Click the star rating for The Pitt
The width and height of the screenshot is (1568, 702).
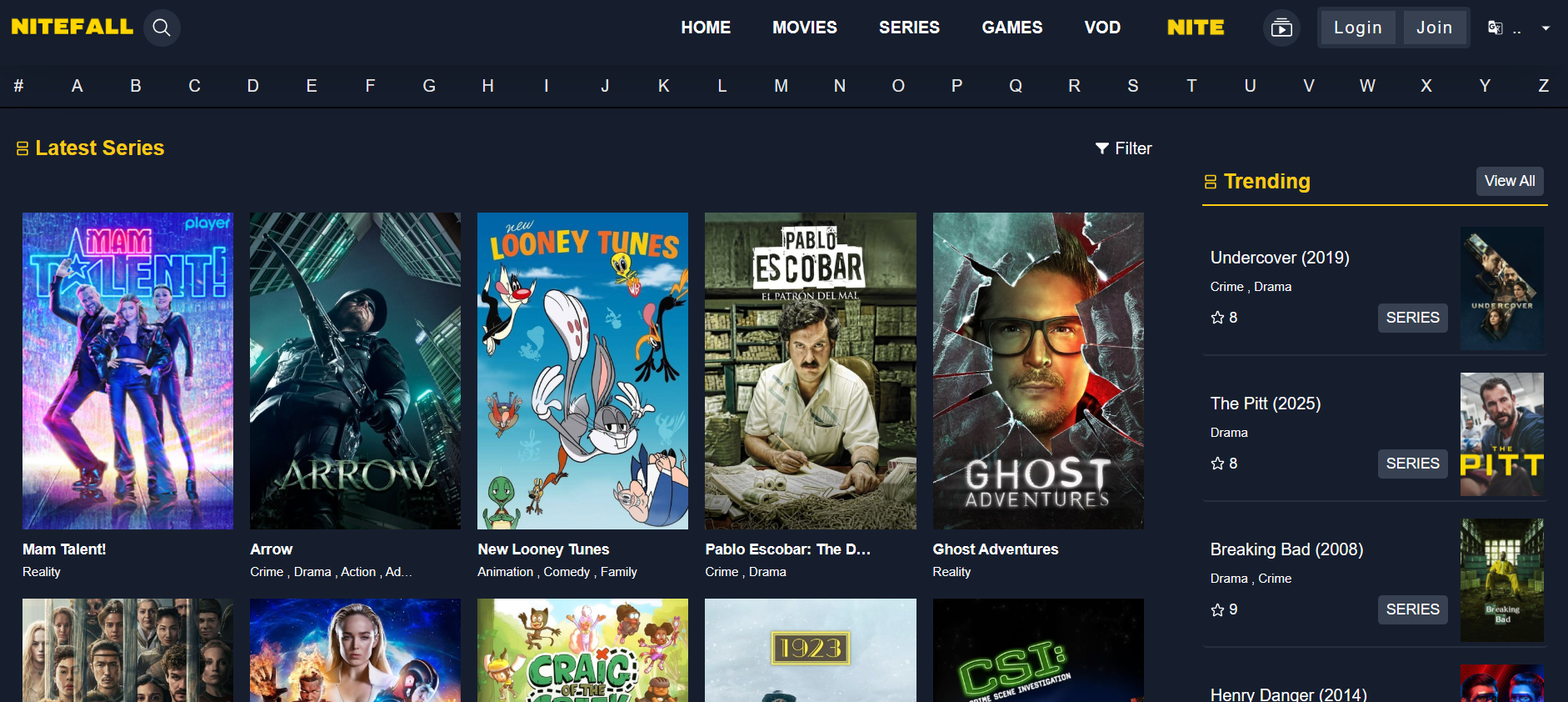1224,464
